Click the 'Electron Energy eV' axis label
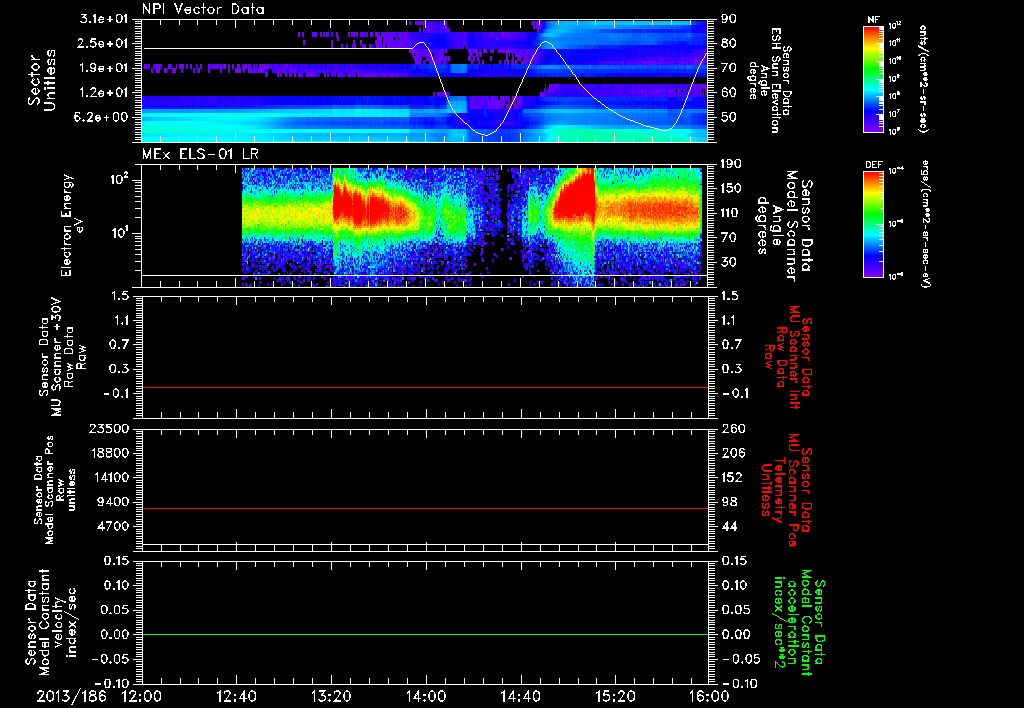This screenshot has width=1024, height=708. click(x=72, y=226)
